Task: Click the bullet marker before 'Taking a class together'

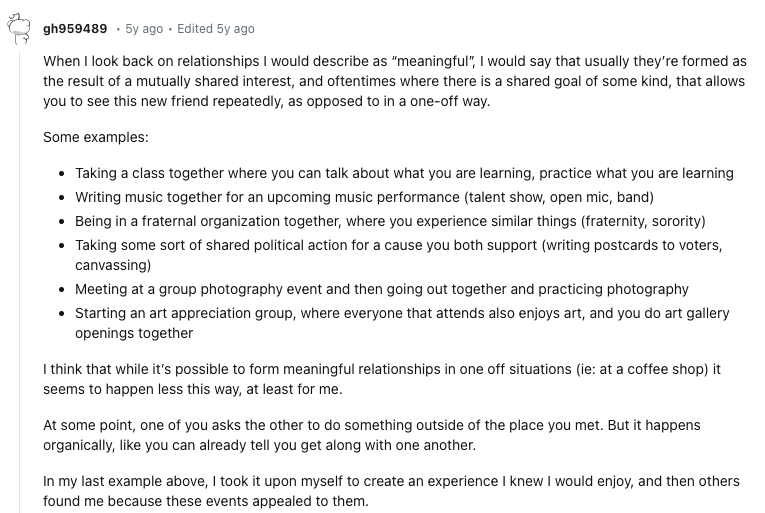Action: pyautogui.click(x=61, y=174)
